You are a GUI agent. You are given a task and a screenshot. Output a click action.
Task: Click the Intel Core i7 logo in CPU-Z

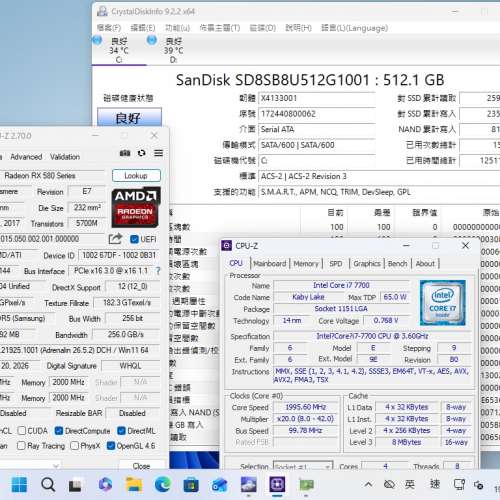442,303
